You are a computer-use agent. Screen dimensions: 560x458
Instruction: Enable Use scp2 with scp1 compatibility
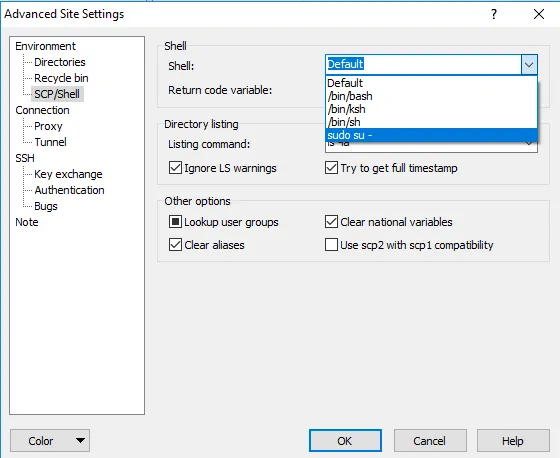331,245
